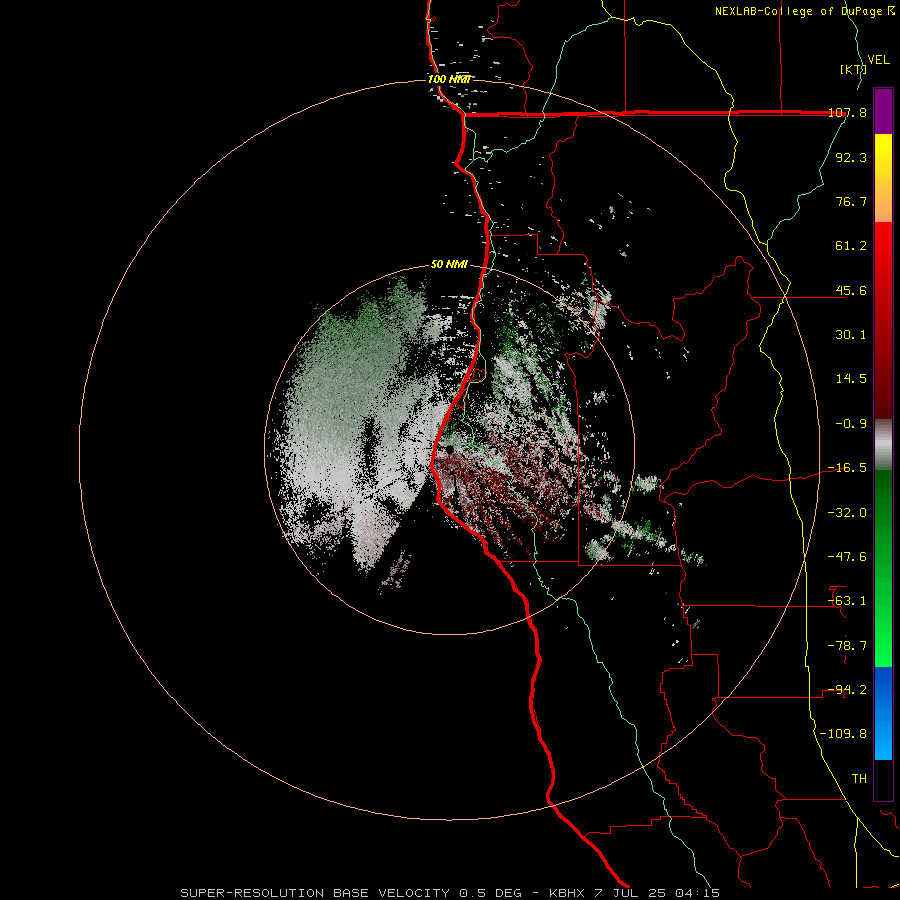Click the 76.7 scale value

click(x=851, y=201)
